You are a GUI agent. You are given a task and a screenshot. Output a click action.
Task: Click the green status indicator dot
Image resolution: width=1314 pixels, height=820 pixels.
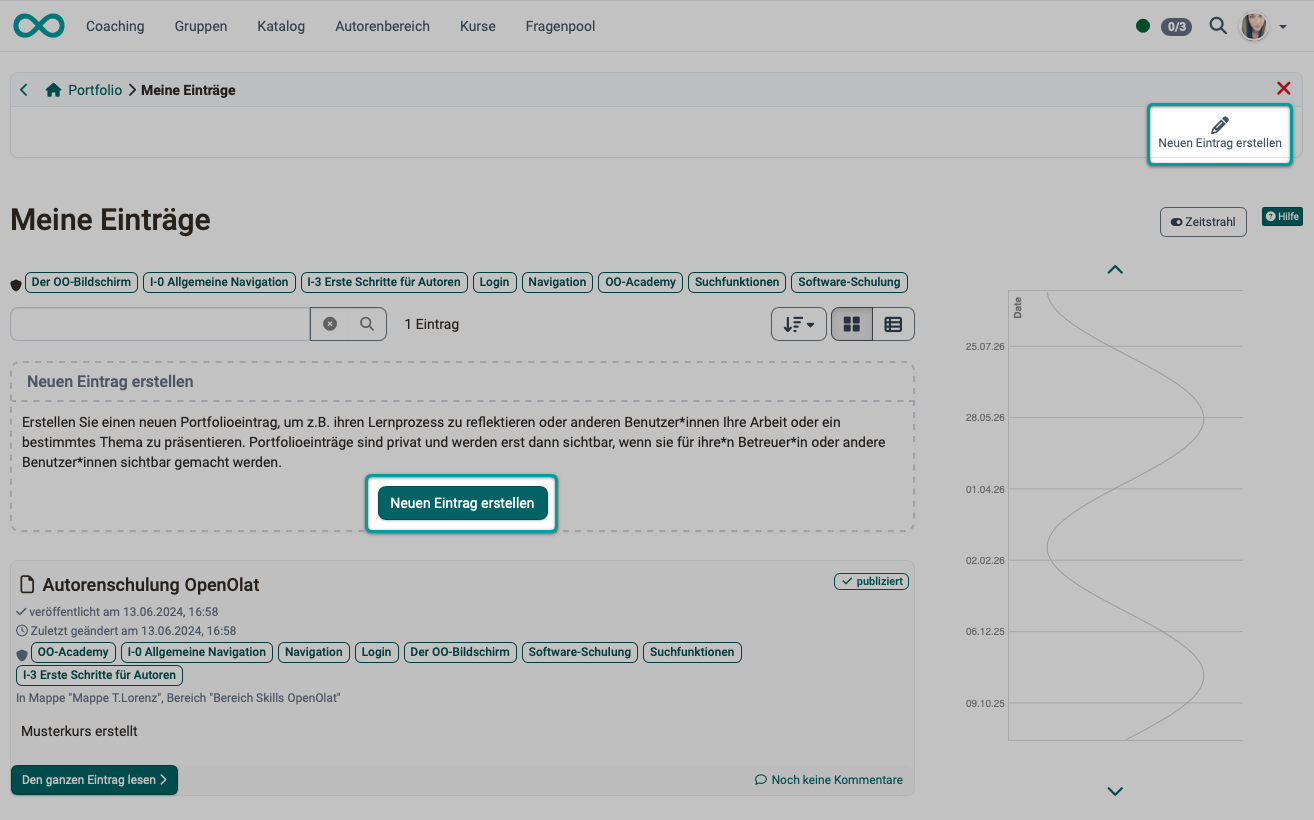[1143, 26]
